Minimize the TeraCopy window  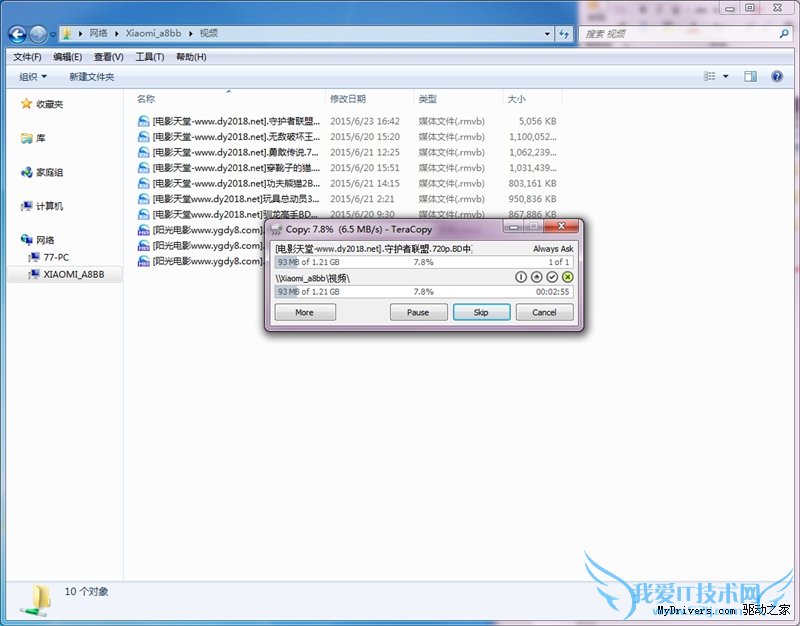click(x=514, y=227)
